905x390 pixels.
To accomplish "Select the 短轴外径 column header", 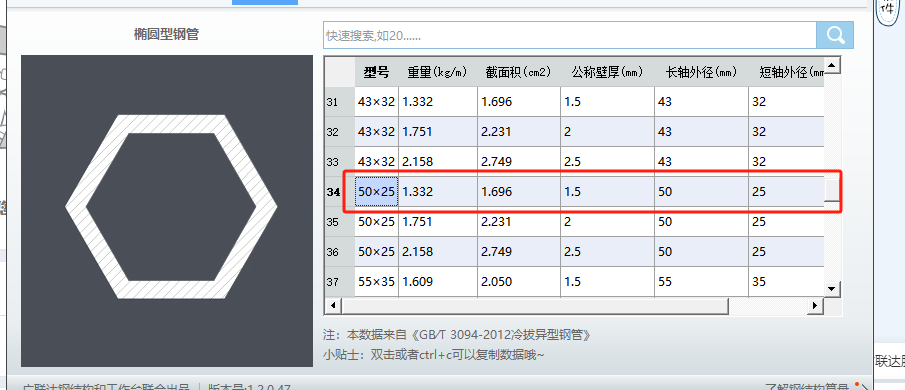I will tap(787, 72).
